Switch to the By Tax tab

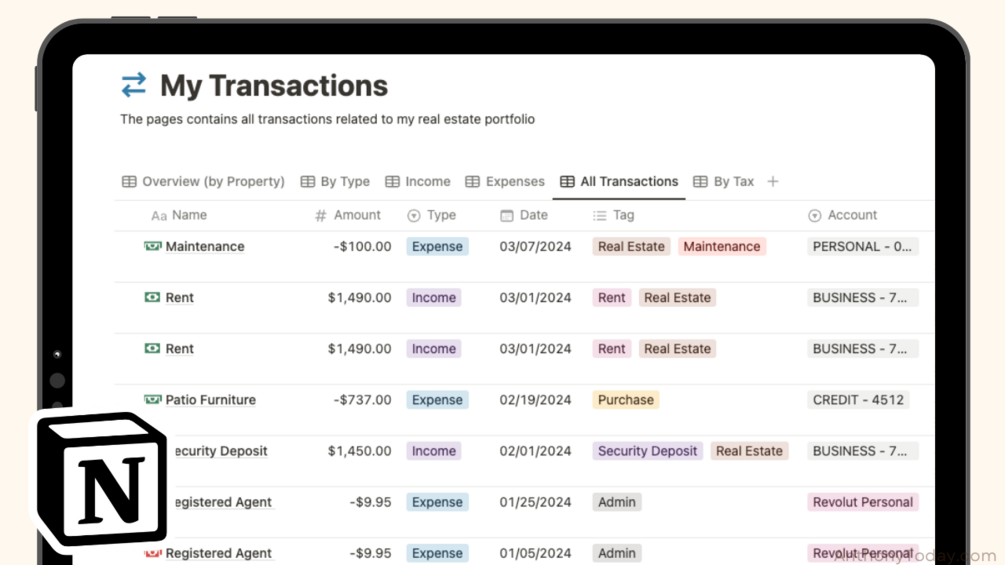coord(723,181)
